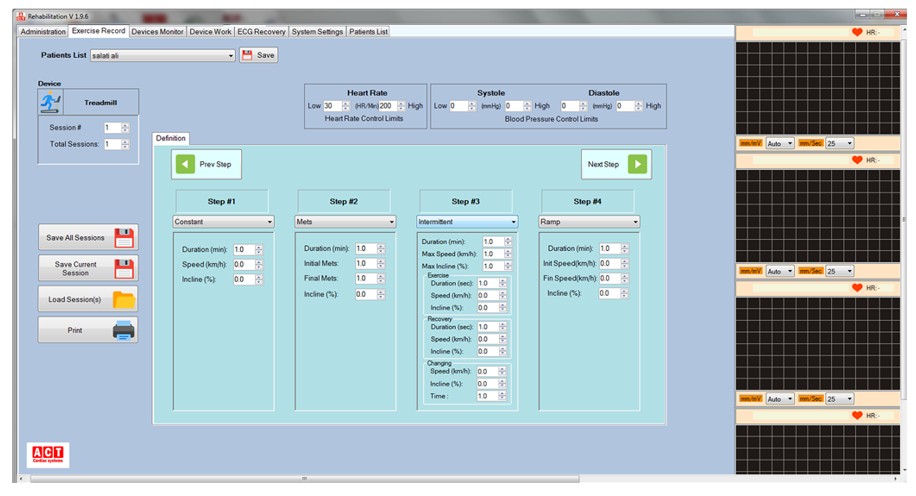Click the Session # stepper arrows
The height and width of the screenshot is (496, 916).
coord(125,128)
